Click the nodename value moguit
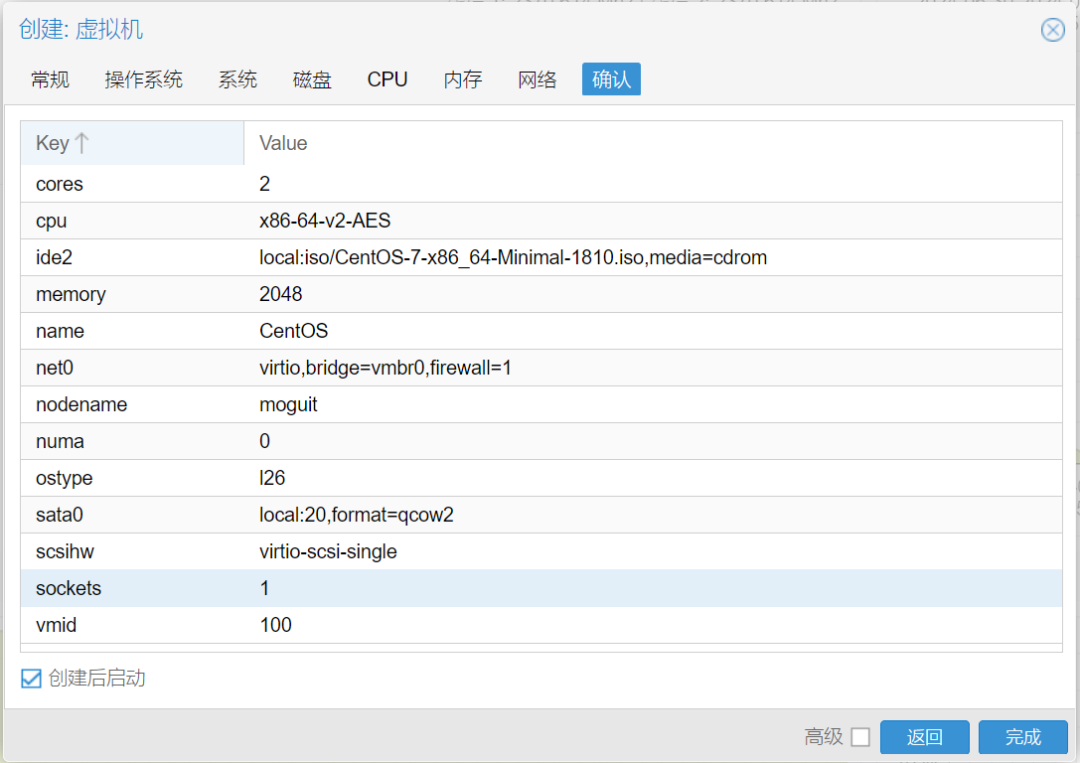The image size is (1080, 763). coord(288,405)
